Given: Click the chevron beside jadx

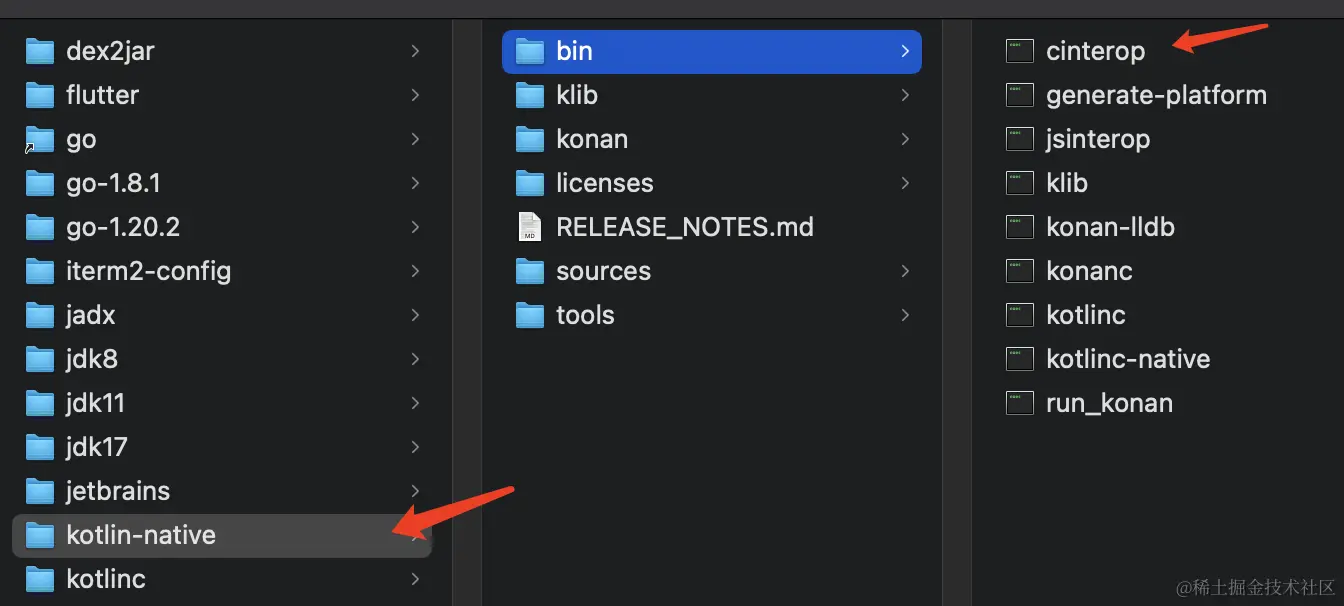Looking at the screenshot, I should (415, 315).
